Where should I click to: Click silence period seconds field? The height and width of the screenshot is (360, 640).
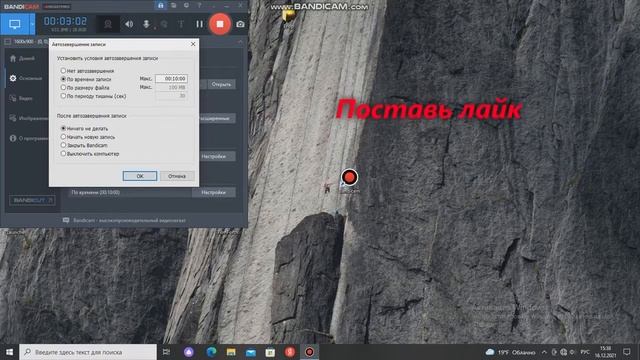pyautogui.click(x=171, y=96)
